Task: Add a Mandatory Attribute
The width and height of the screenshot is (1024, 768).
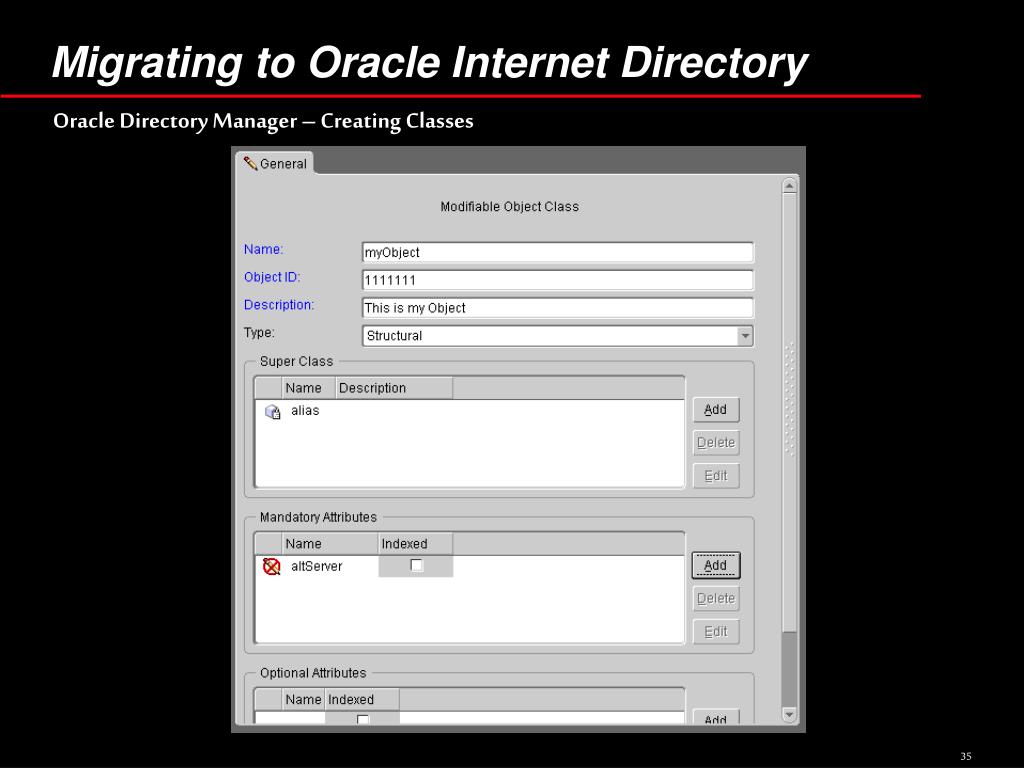Action: click(716, 566)
